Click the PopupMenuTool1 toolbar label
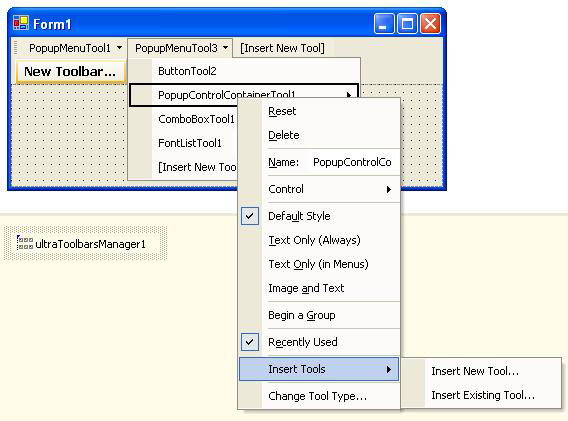This screenshot has height=421, width=568. tap(70, 48)
